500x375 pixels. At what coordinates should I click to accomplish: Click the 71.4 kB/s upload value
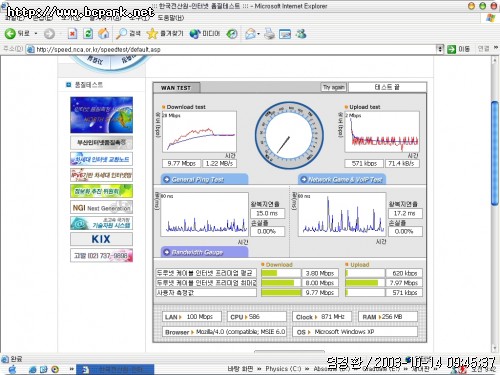[x=402, y=163]
